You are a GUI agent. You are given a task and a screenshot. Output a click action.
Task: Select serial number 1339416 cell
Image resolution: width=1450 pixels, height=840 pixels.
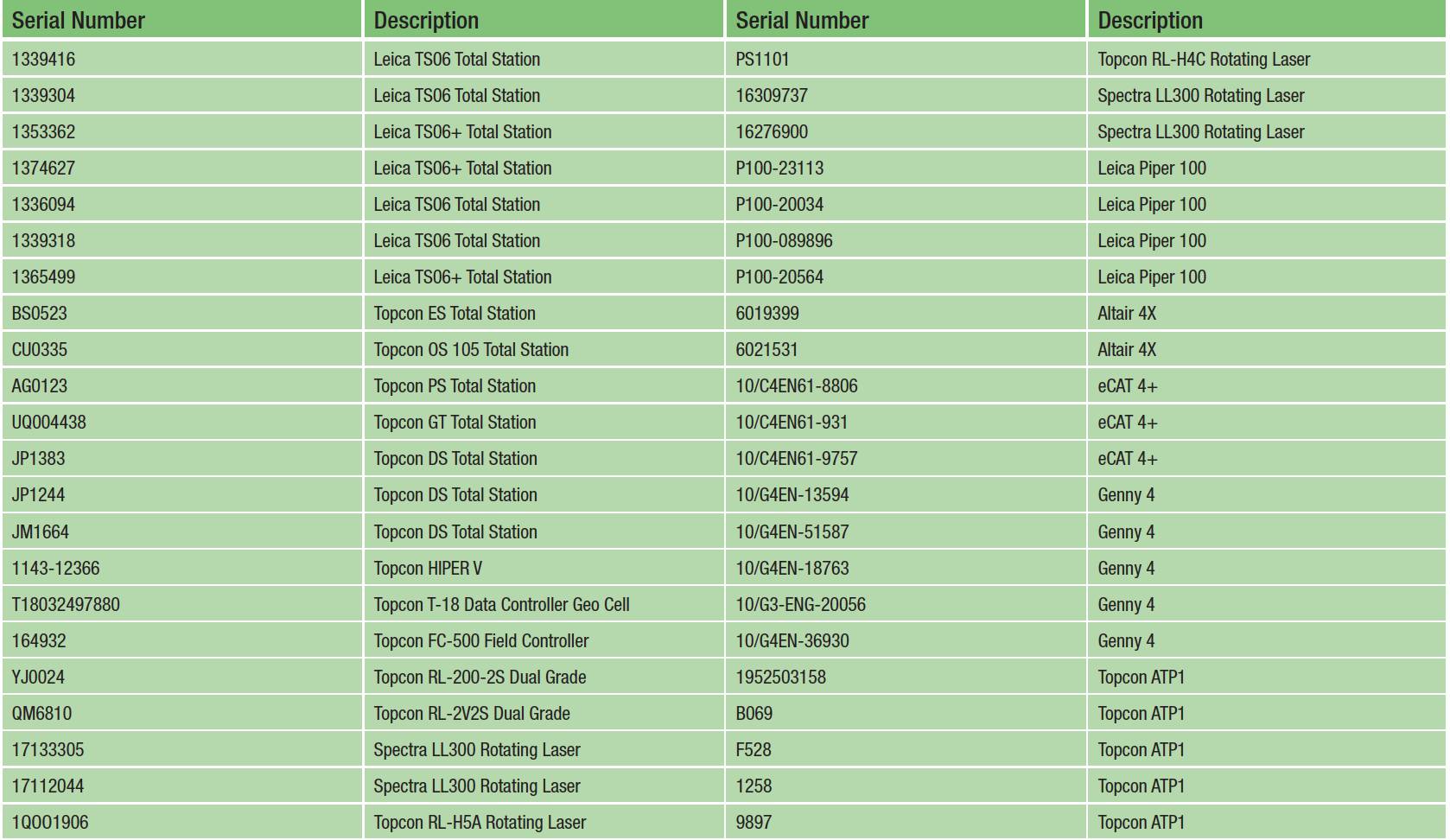click(43, 59)
